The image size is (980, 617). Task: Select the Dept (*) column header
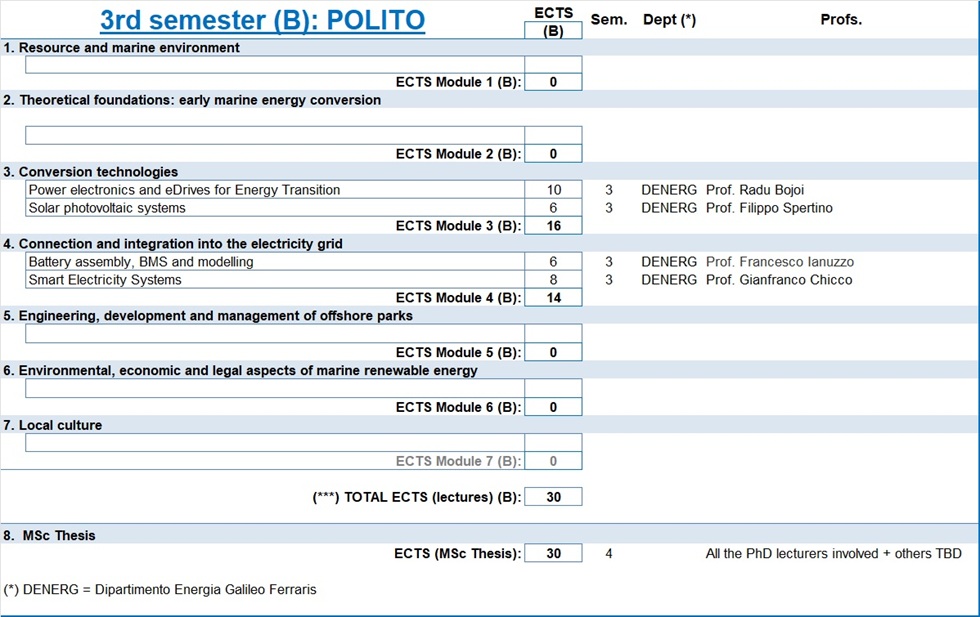point(668,20)
